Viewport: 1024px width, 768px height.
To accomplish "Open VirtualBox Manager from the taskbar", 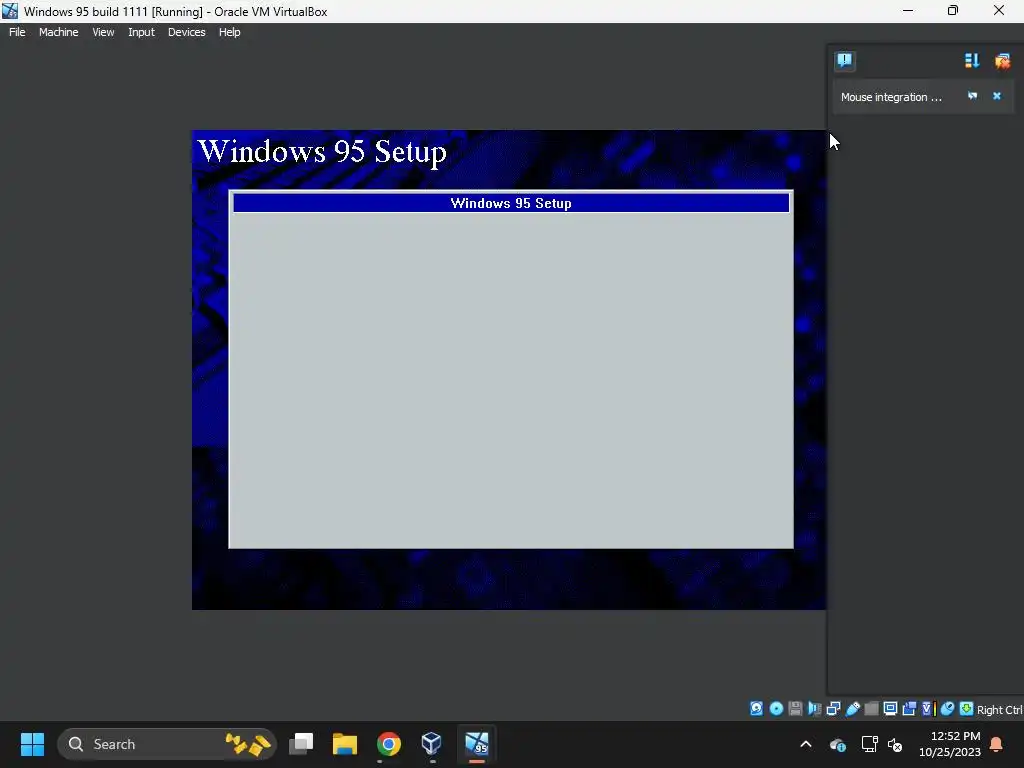I will pos(432,744).
